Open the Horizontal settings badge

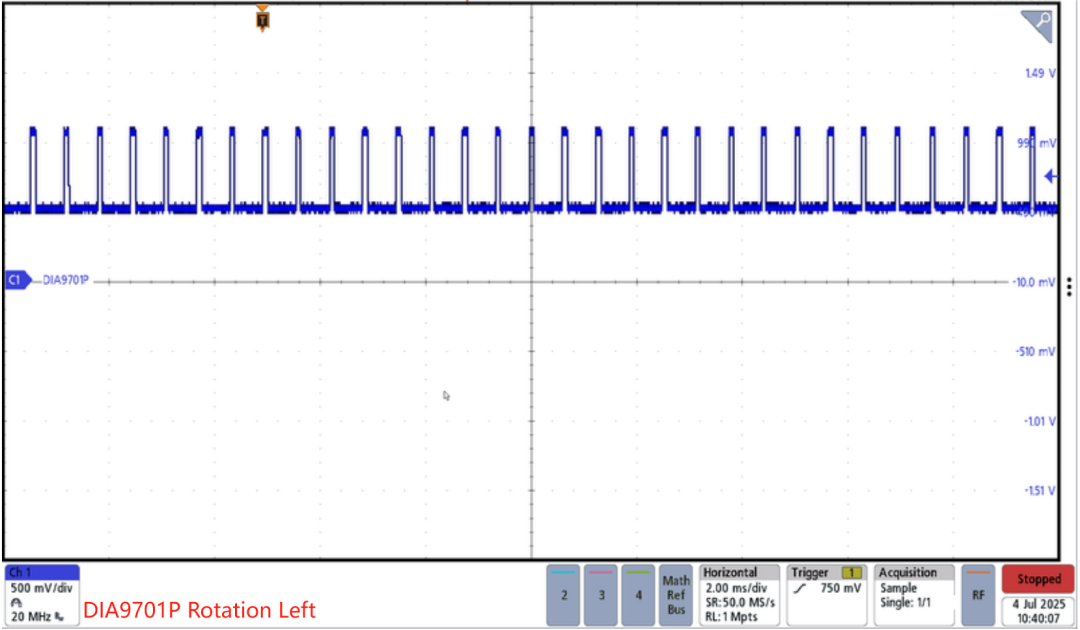[739, 594]
